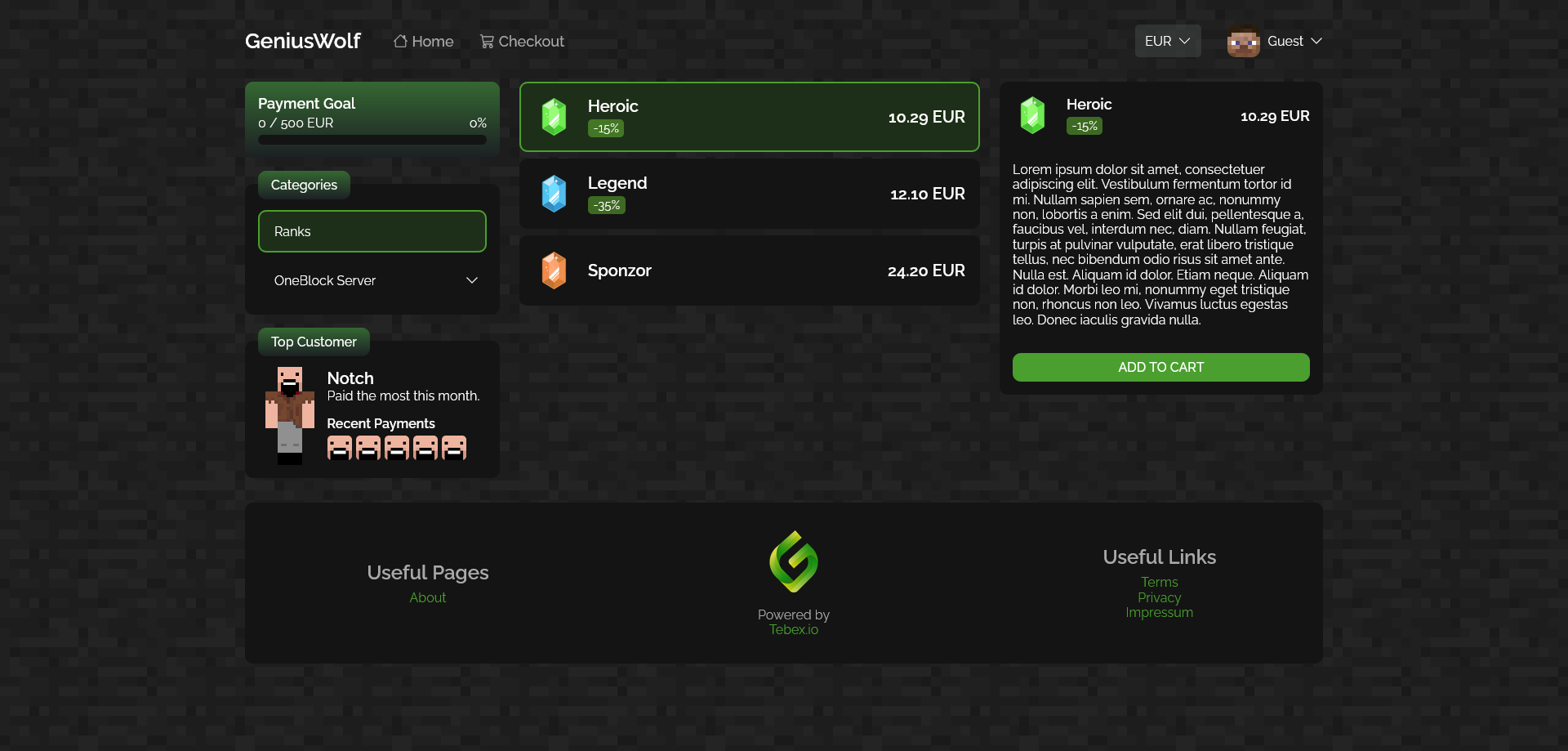Select the Ranks category

[372, 231]
